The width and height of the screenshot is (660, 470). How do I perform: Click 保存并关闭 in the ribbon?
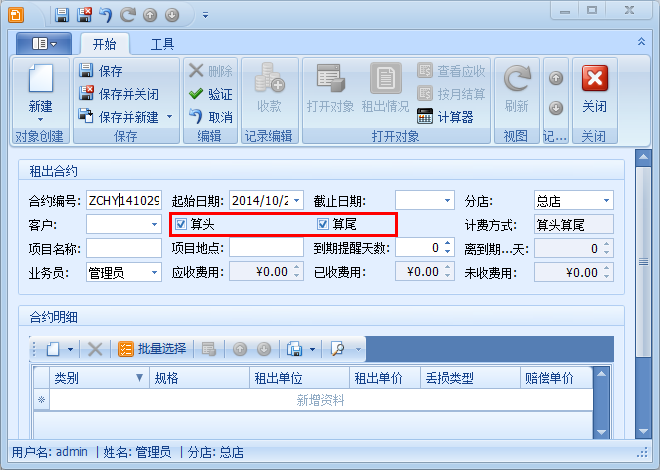119,94
